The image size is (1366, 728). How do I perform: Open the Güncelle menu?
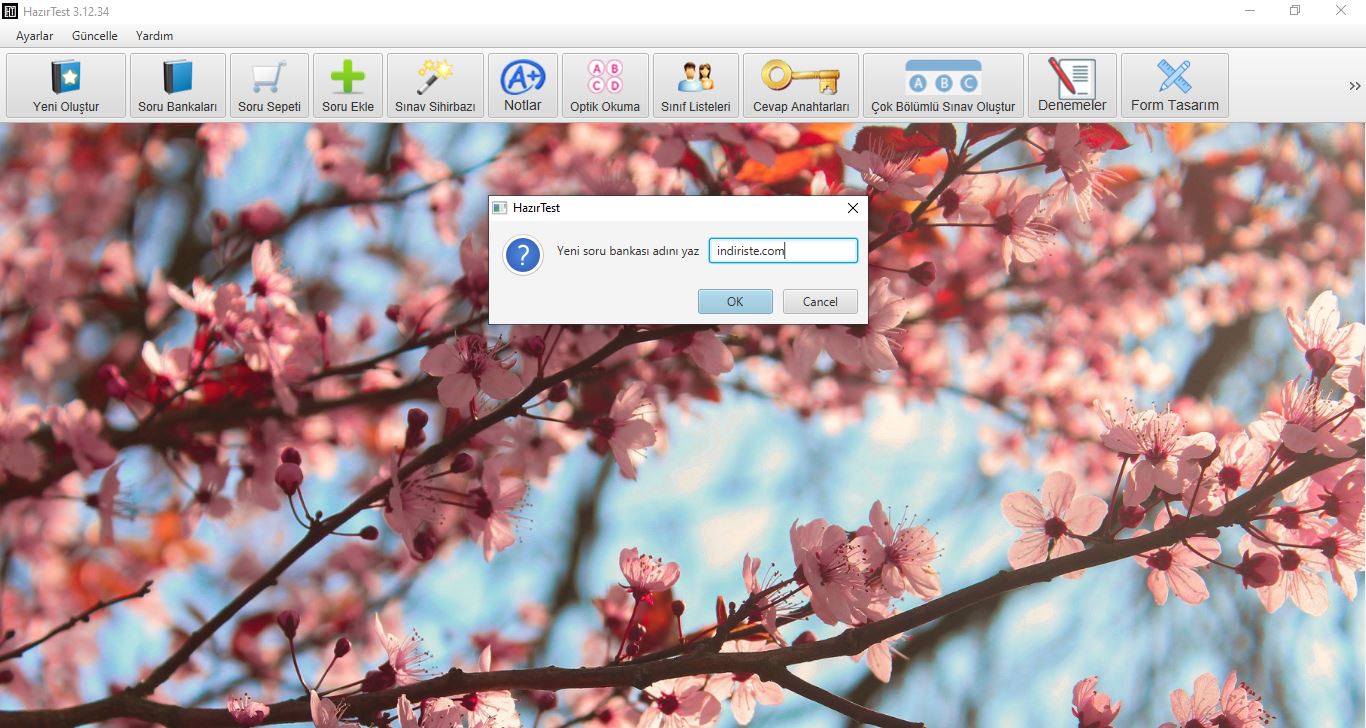pos(95,36)
